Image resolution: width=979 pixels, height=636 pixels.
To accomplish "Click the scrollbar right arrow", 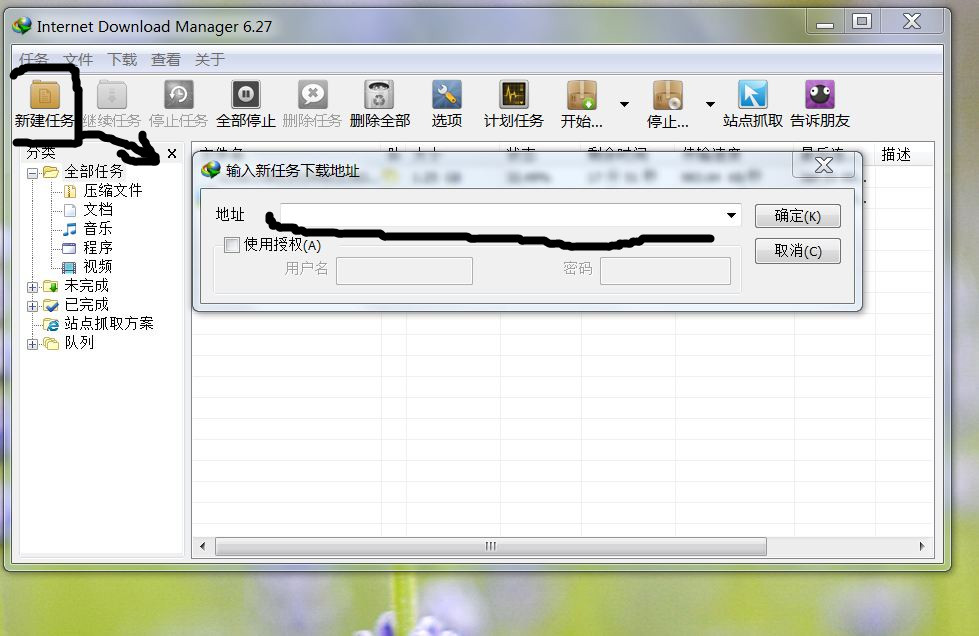I will coord(922,546).
